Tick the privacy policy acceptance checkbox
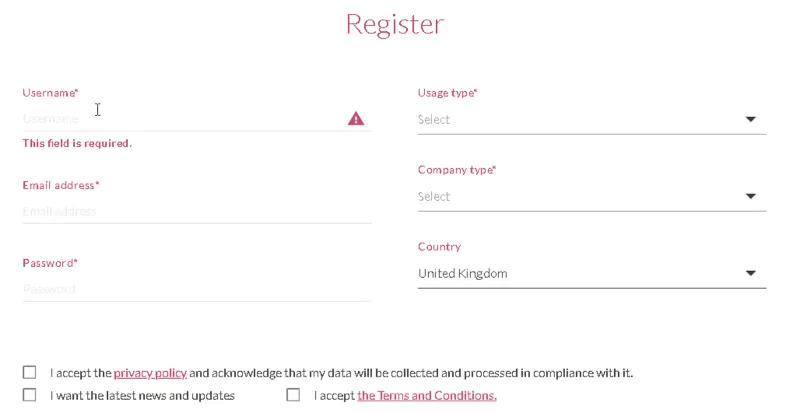The image size is (800, 413). pos(30,372)
